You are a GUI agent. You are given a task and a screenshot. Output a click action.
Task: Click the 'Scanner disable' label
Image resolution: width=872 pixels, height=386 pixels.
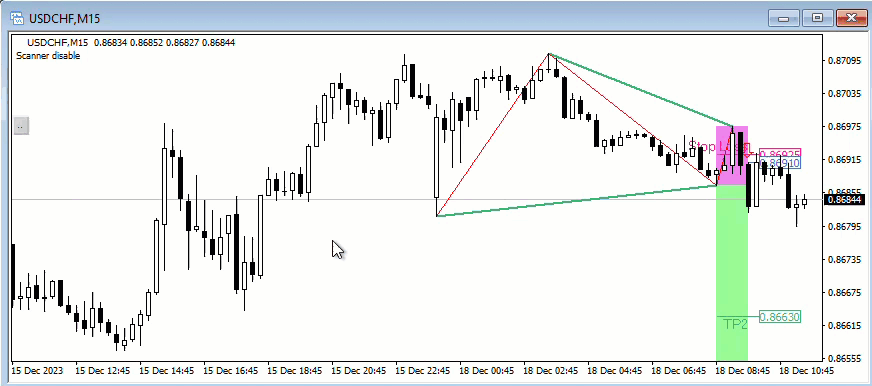[48, 56]
